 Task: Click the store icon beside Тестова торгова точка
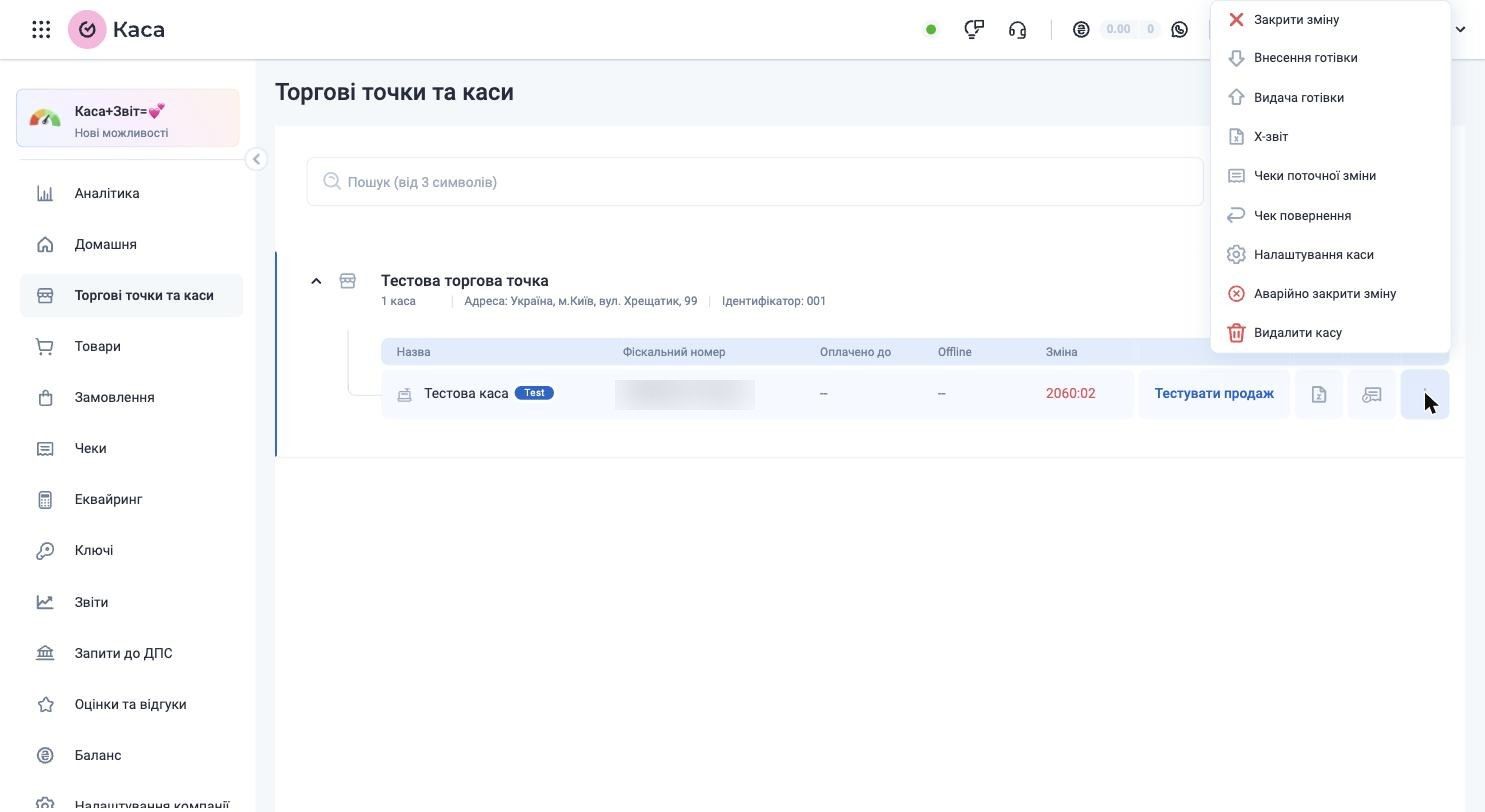pyautogui.click(x=348, y=281)
